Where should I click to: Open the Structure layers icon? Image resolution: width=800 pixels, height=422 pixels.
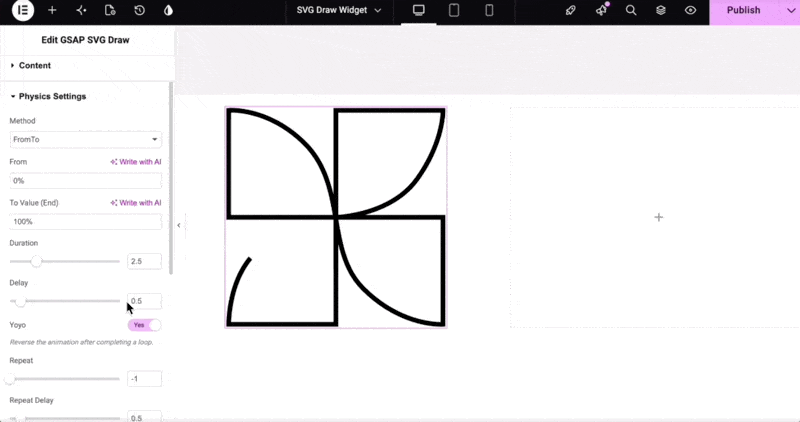click(x=661, y=10)
